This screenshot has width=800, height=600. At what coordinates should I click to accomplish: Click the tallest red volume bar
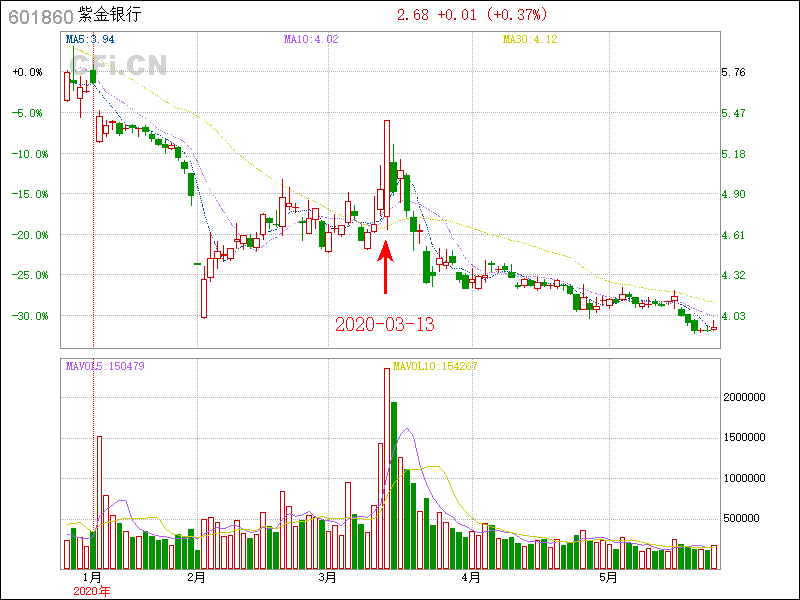[386, 468]
